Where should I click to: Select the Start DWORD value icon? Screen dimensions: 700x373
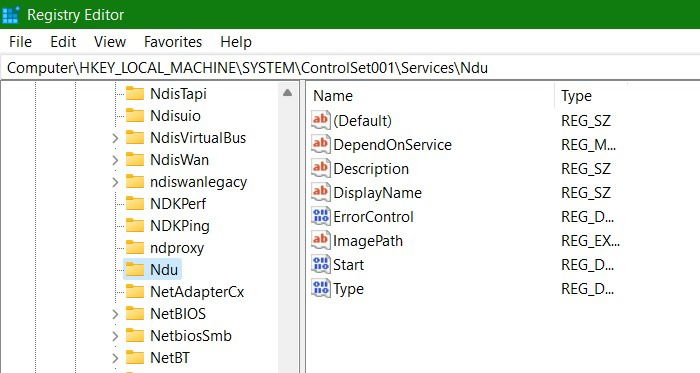coord(321,265)
